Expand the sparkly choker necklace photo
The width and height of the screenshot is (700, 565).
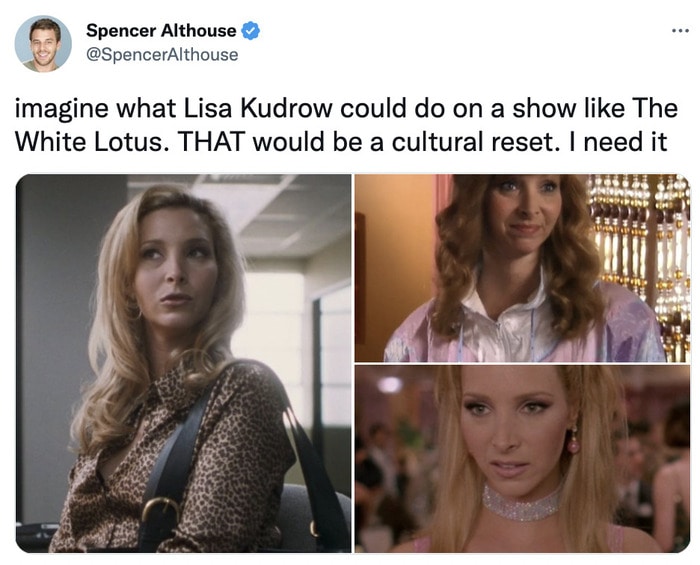pos(522,459)
